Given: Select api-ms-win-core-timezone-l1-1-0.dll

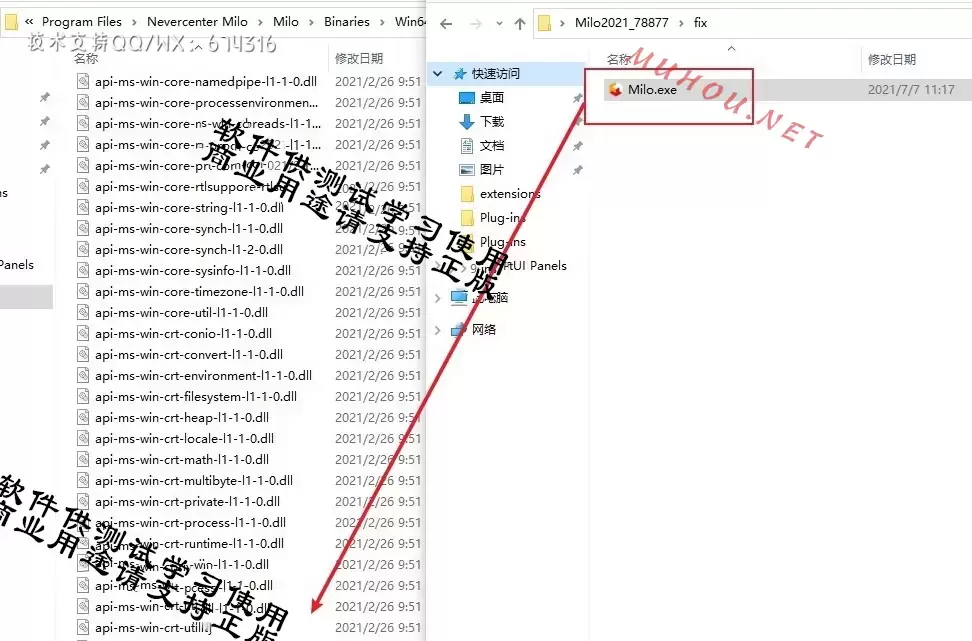Looking at the screenshot, I should (200, 291).
